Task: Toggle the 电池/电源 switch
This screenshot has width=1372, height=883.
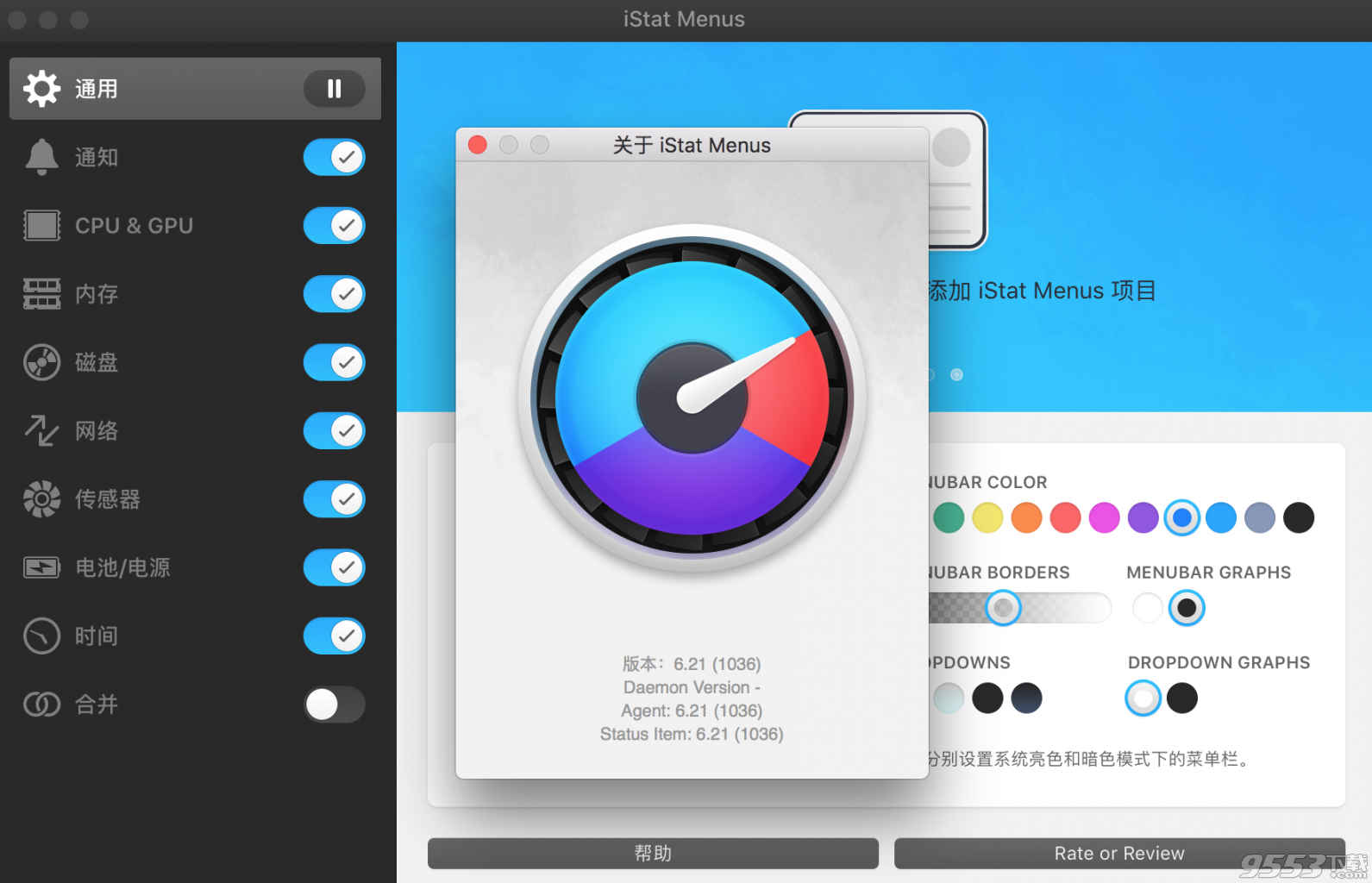Action: point(335,567)
